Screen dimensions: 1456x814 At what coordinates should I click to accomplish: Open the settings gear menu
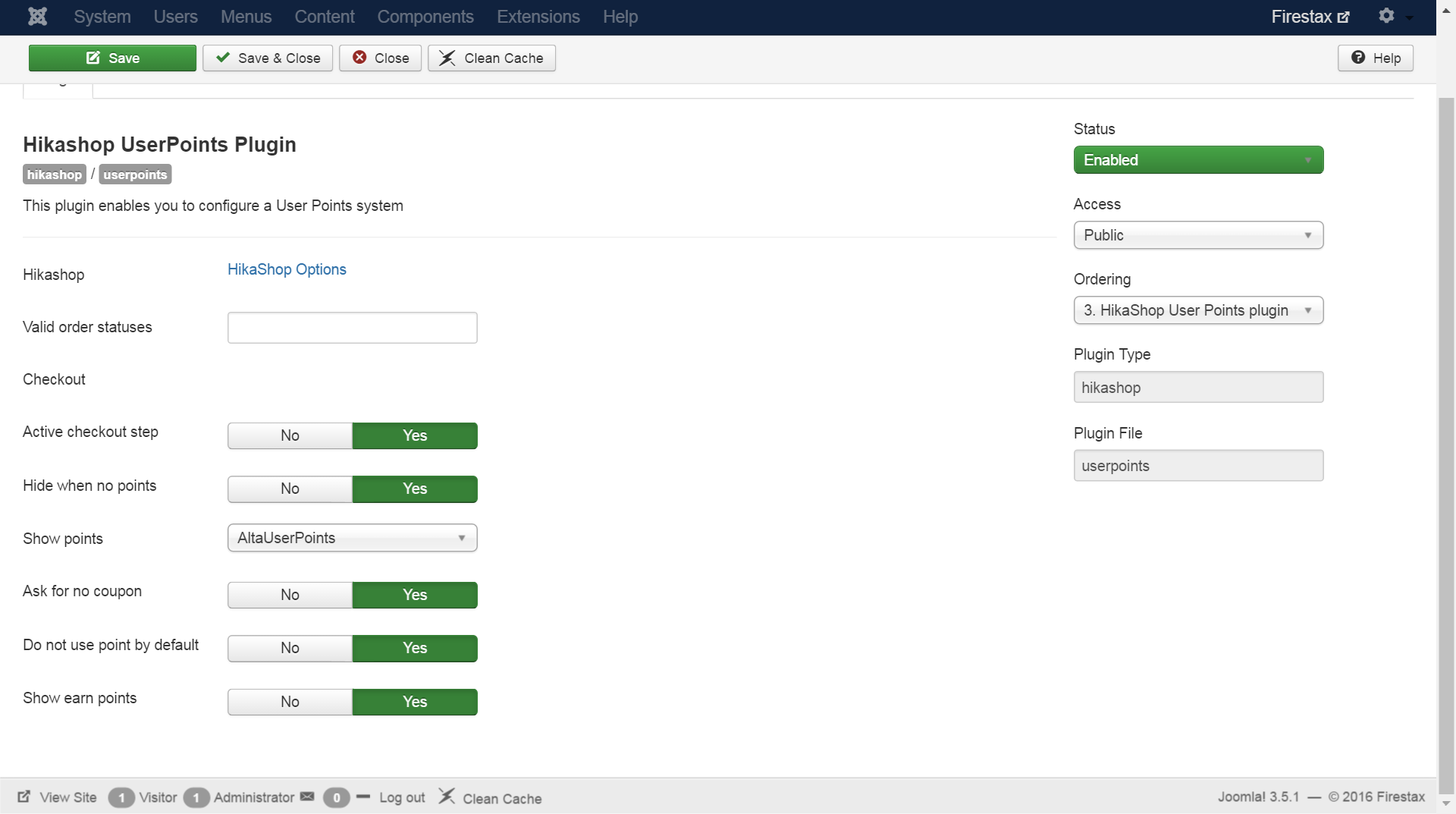click(x=1386, y=16)
